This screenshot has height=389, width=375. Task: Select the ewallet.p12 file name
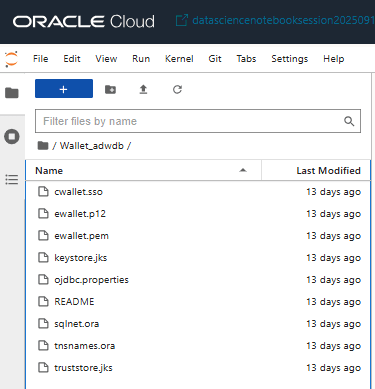80,214
